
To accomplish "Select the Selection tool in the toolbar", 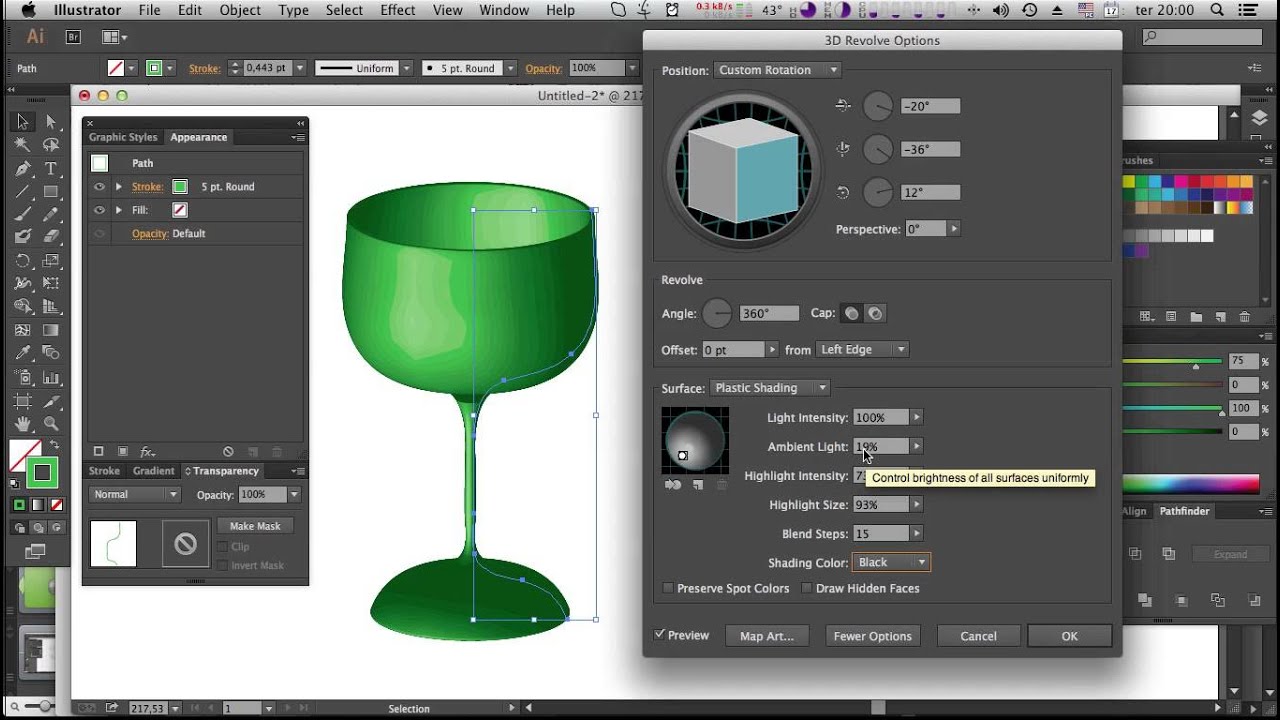I will tap(20, 120).
